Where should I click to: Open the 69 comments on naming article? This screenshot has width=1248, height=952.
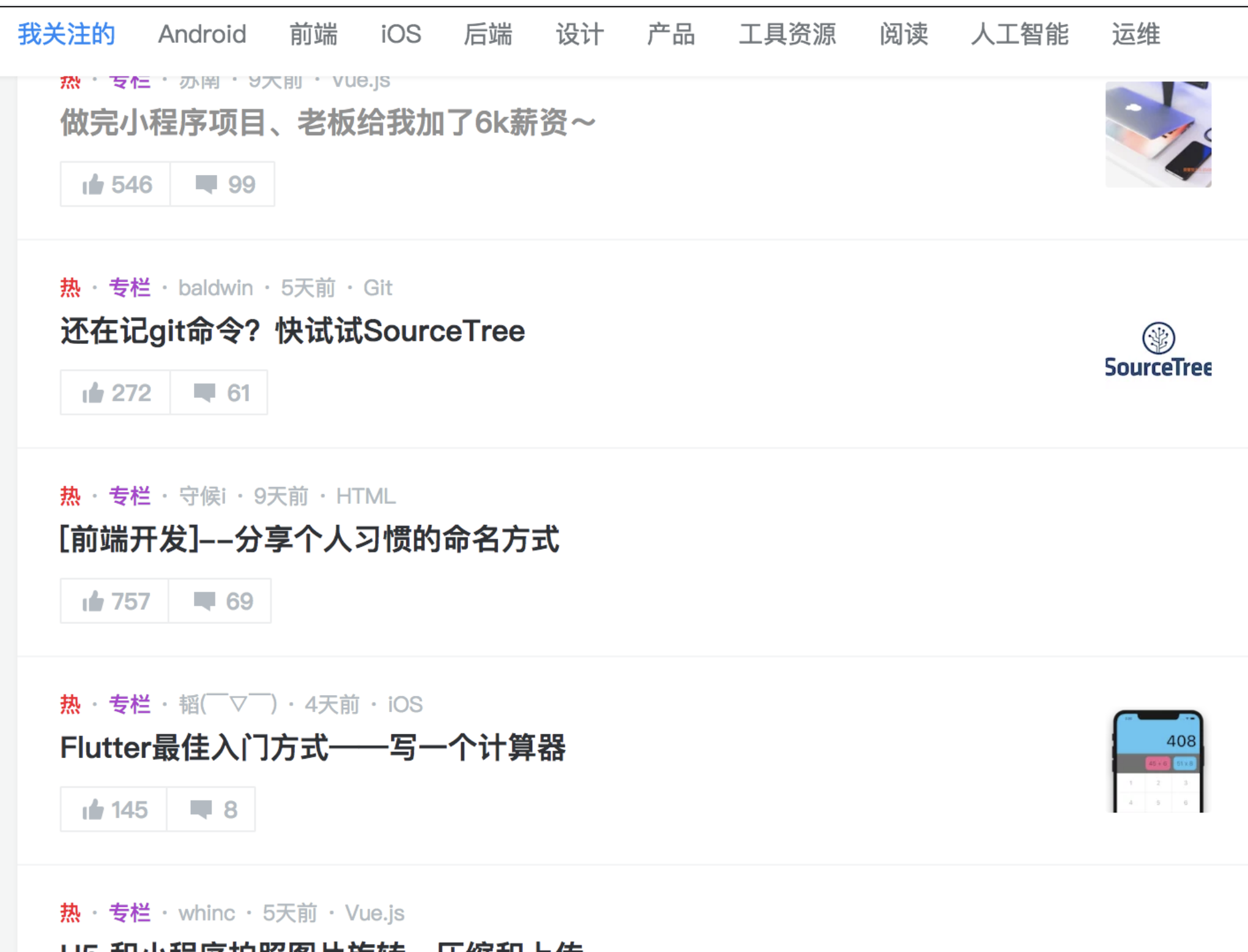(x=220, y=601)
